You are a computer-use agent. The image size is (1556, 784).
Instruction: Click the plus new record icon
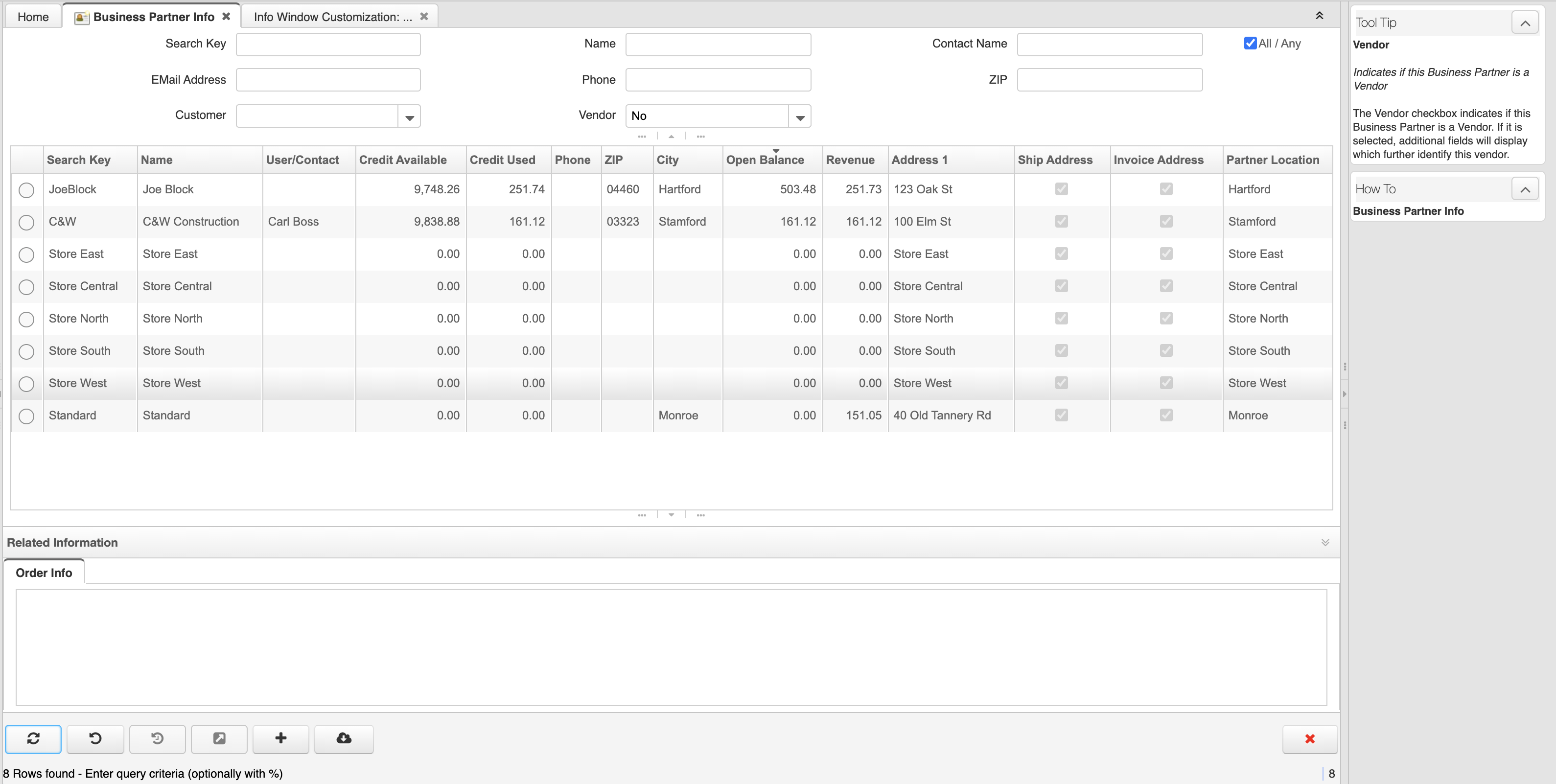coord(281,738)
